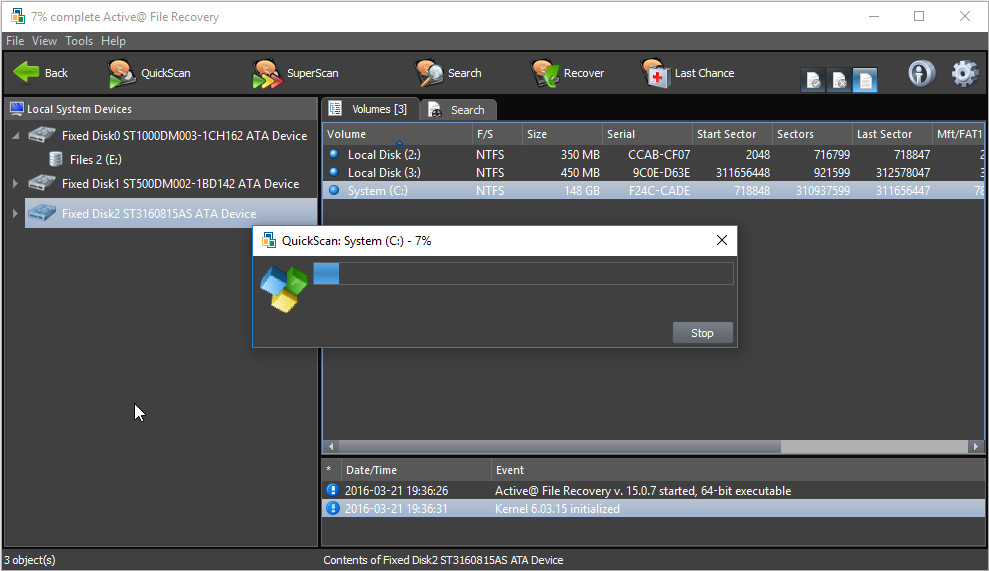Select the Local Disk (2:) volume row

[653, 155]
